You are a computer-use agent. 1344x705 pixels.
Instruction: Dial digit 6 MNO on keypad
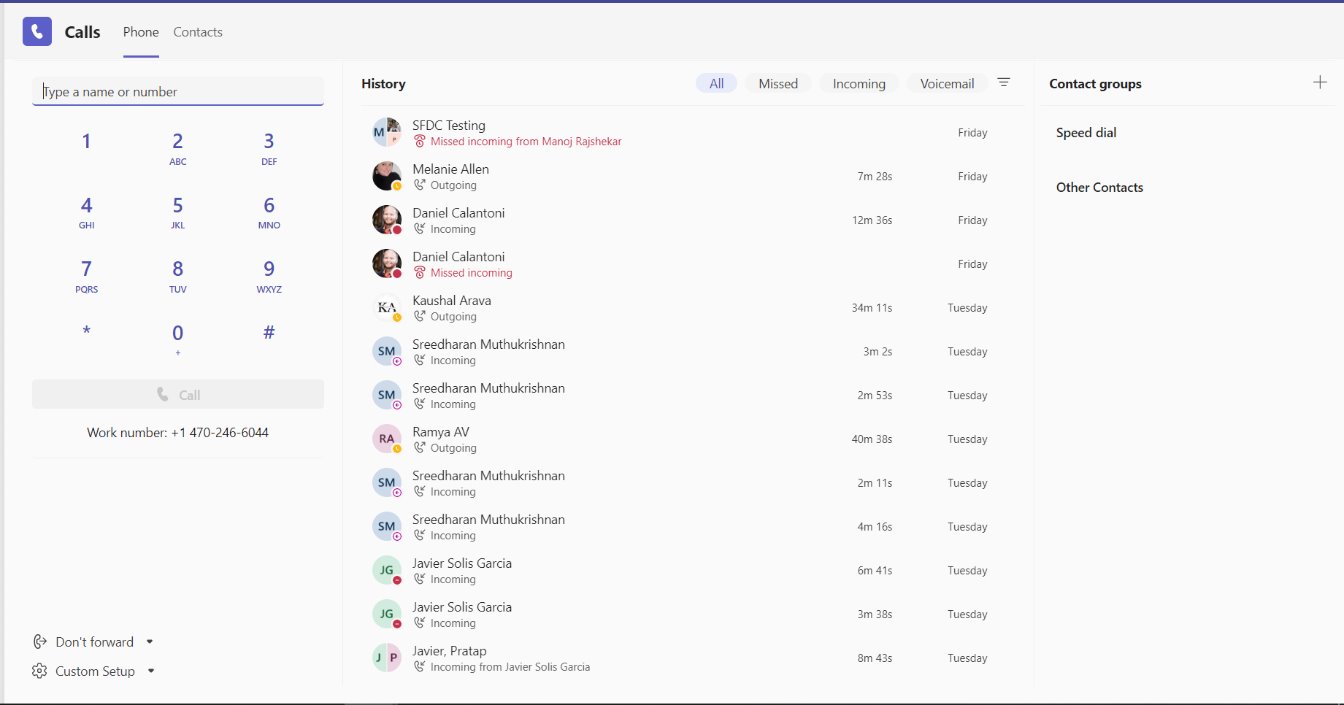[269, 212]
